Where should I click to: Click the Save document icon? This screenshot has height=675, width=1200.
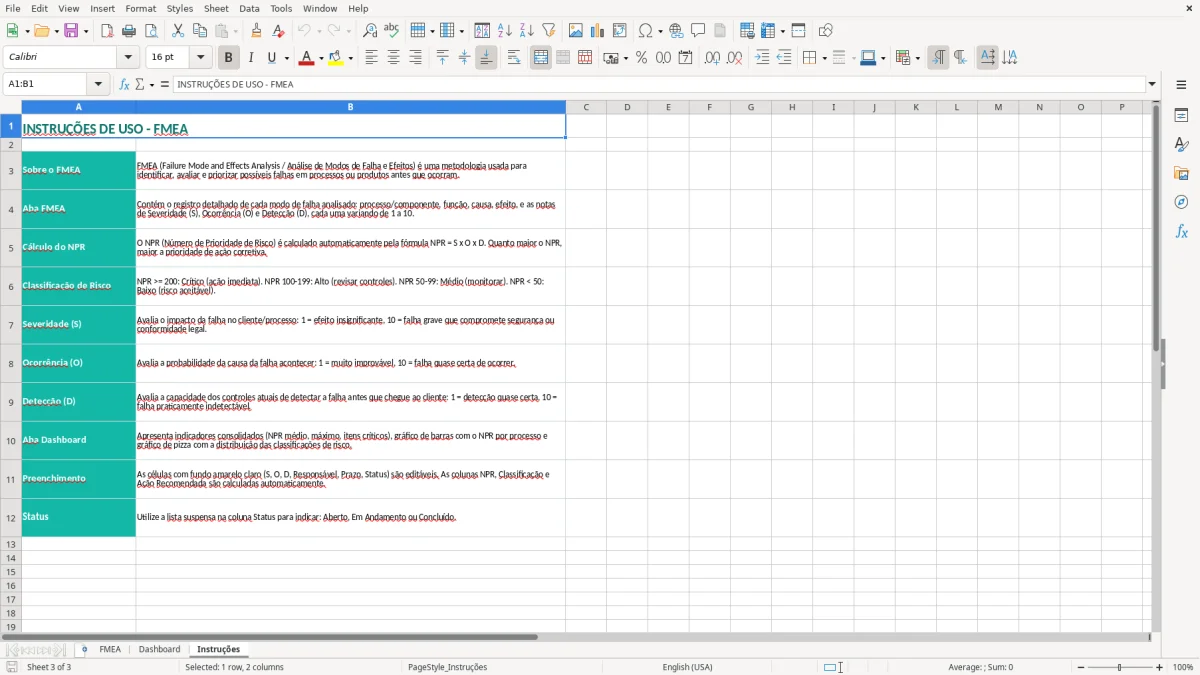[71, 31]
